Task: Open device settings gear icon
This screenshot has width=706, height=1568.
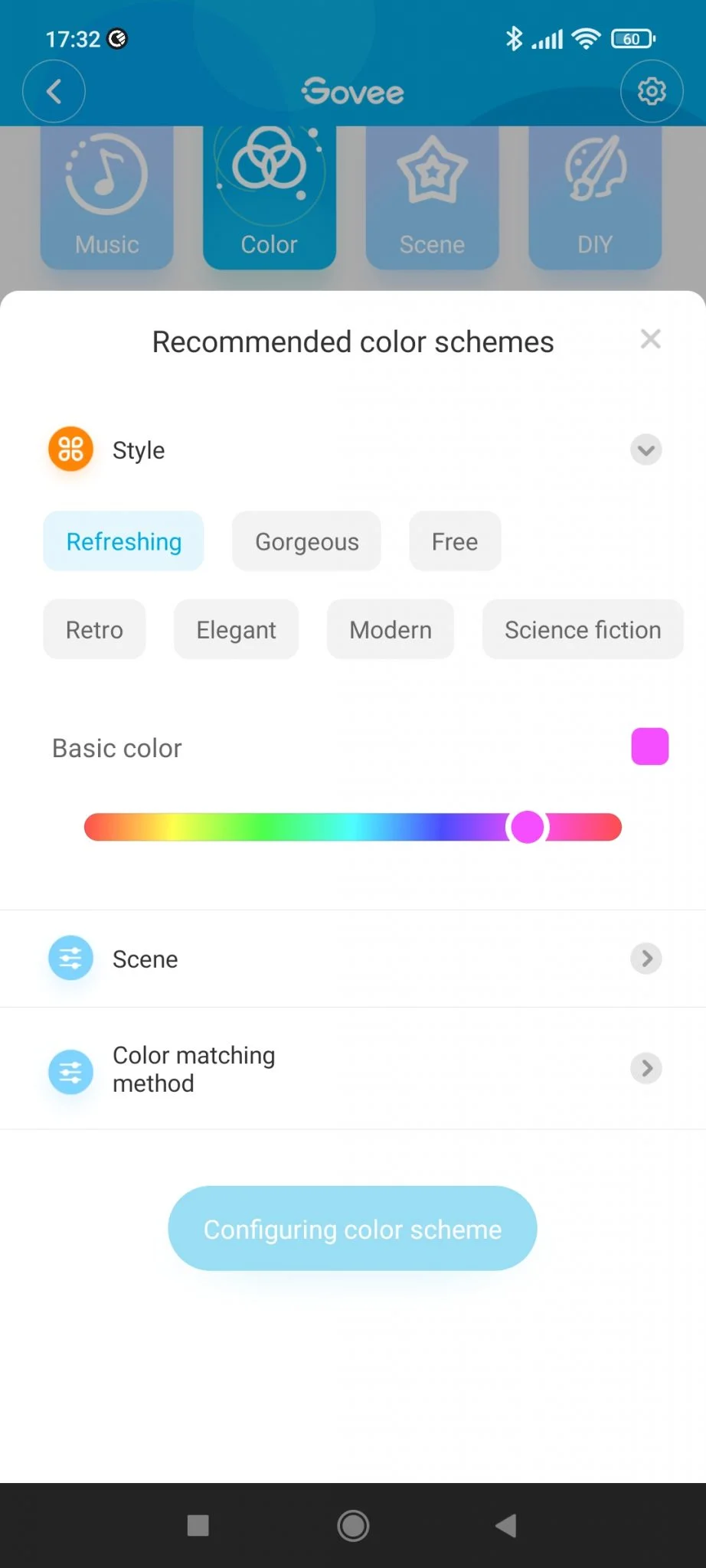Action: pyautogui.click(x=651, y=92)
